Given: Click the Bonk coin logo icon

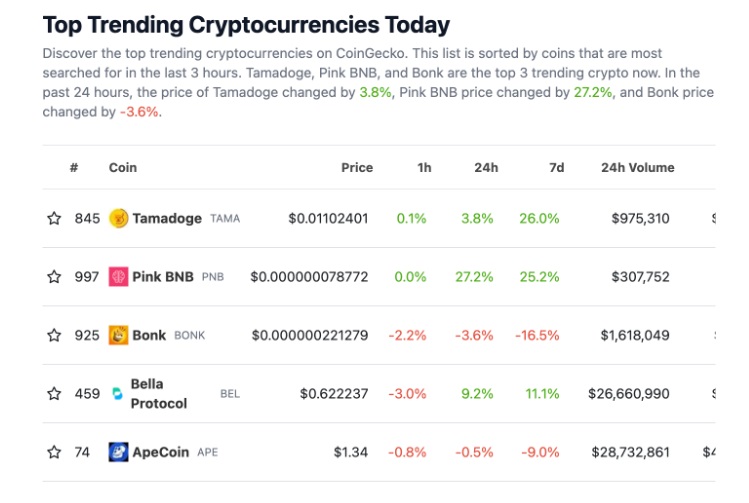Looking at the screenshot, I should [x=119, y=335].
